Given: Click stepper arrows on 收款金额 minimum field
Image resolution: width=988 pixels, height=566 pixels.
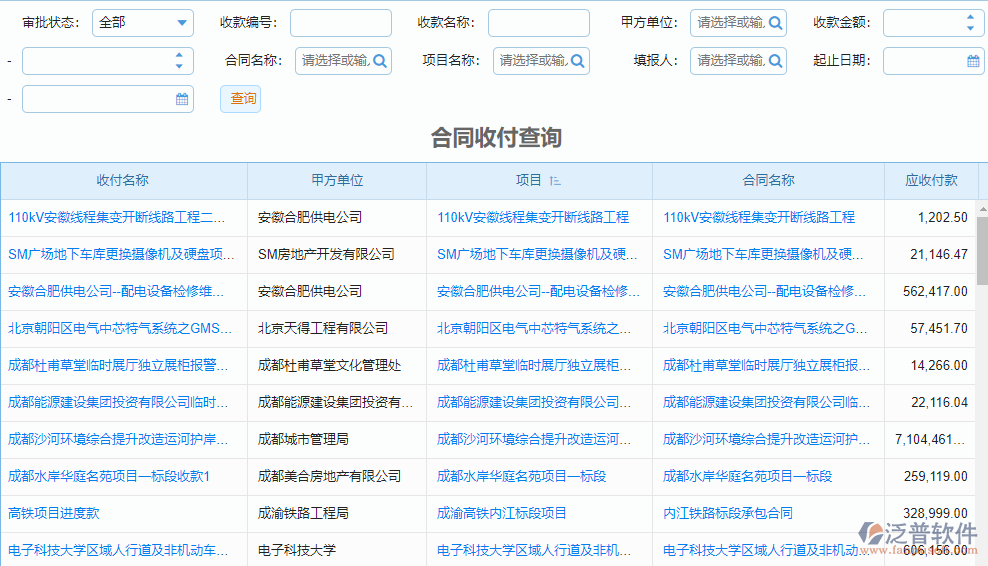Looking at the screenshot, I should [x=970, y=23].
